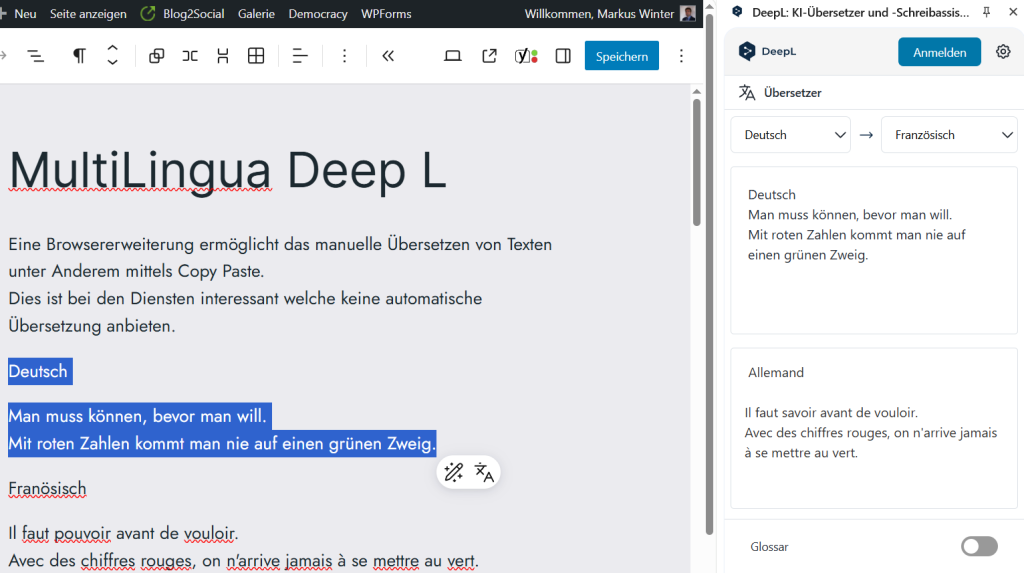Viewport: 1024px width, 573px height.
Task: Select the paragraph block type icon
Action: (x=79, y=56)
